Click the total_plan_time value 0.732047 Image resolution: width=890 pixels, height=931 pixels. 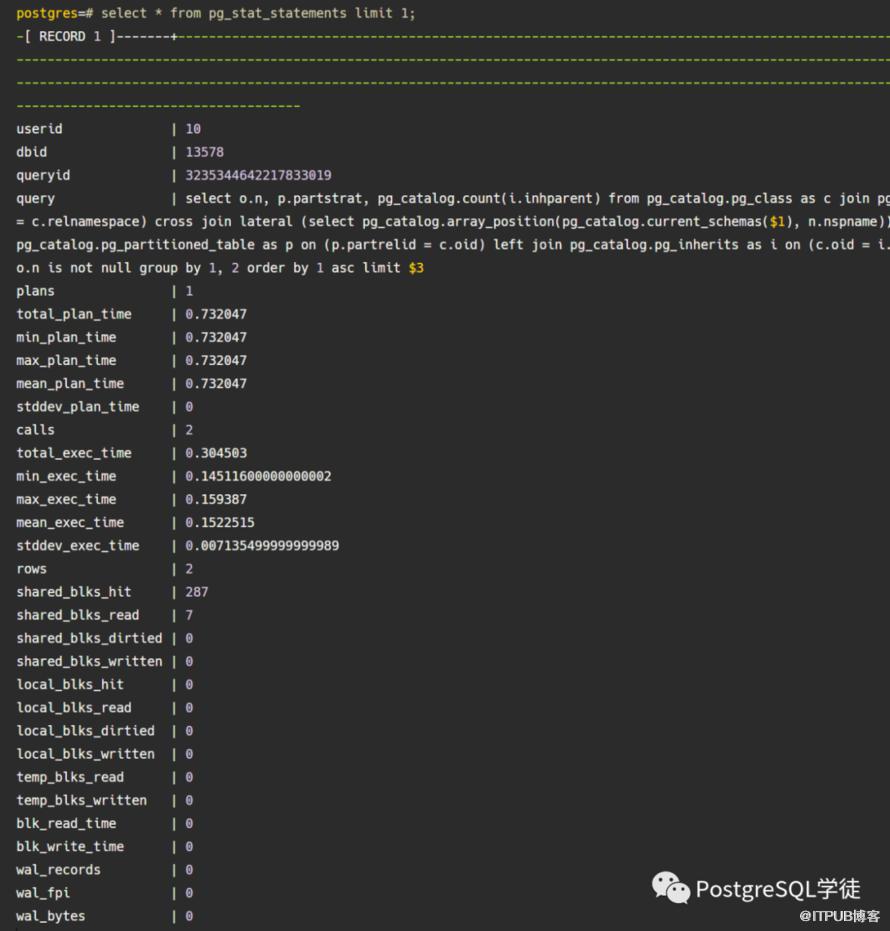tap(216, 314)
